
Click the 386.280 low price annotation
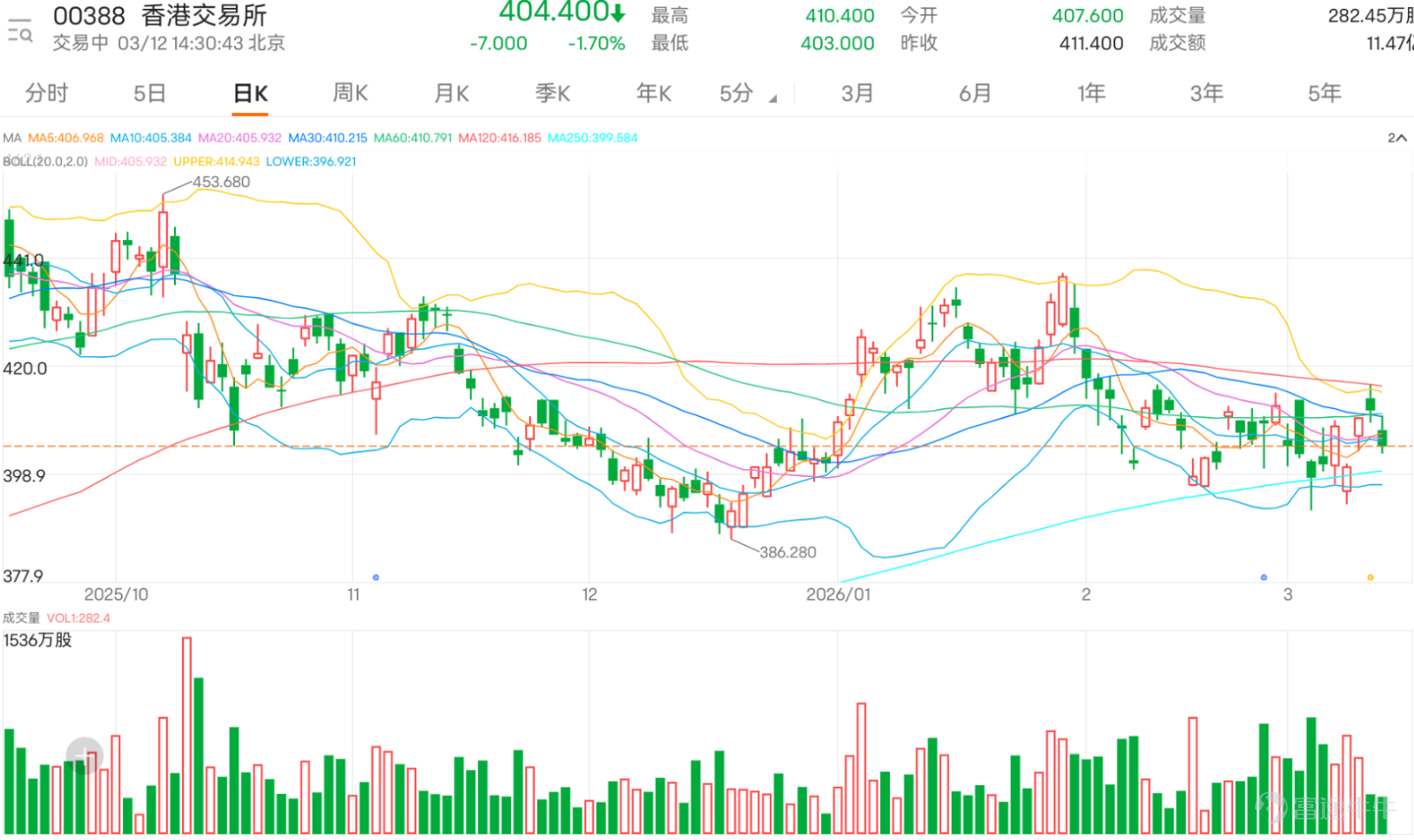point(787,552)
